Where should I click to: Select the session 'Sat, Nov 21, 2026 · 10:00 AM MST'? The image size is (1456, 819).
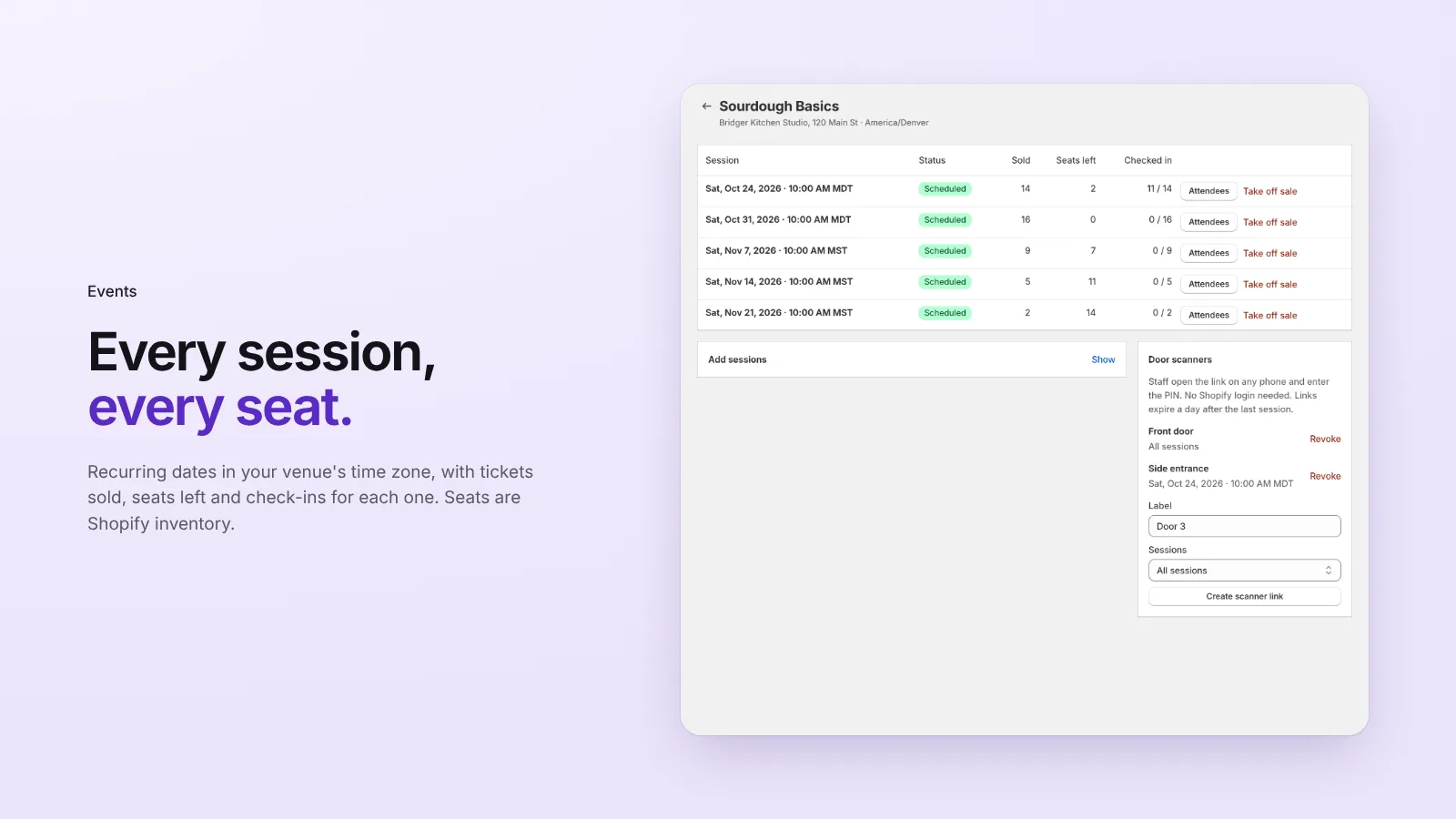click(779, 312)
